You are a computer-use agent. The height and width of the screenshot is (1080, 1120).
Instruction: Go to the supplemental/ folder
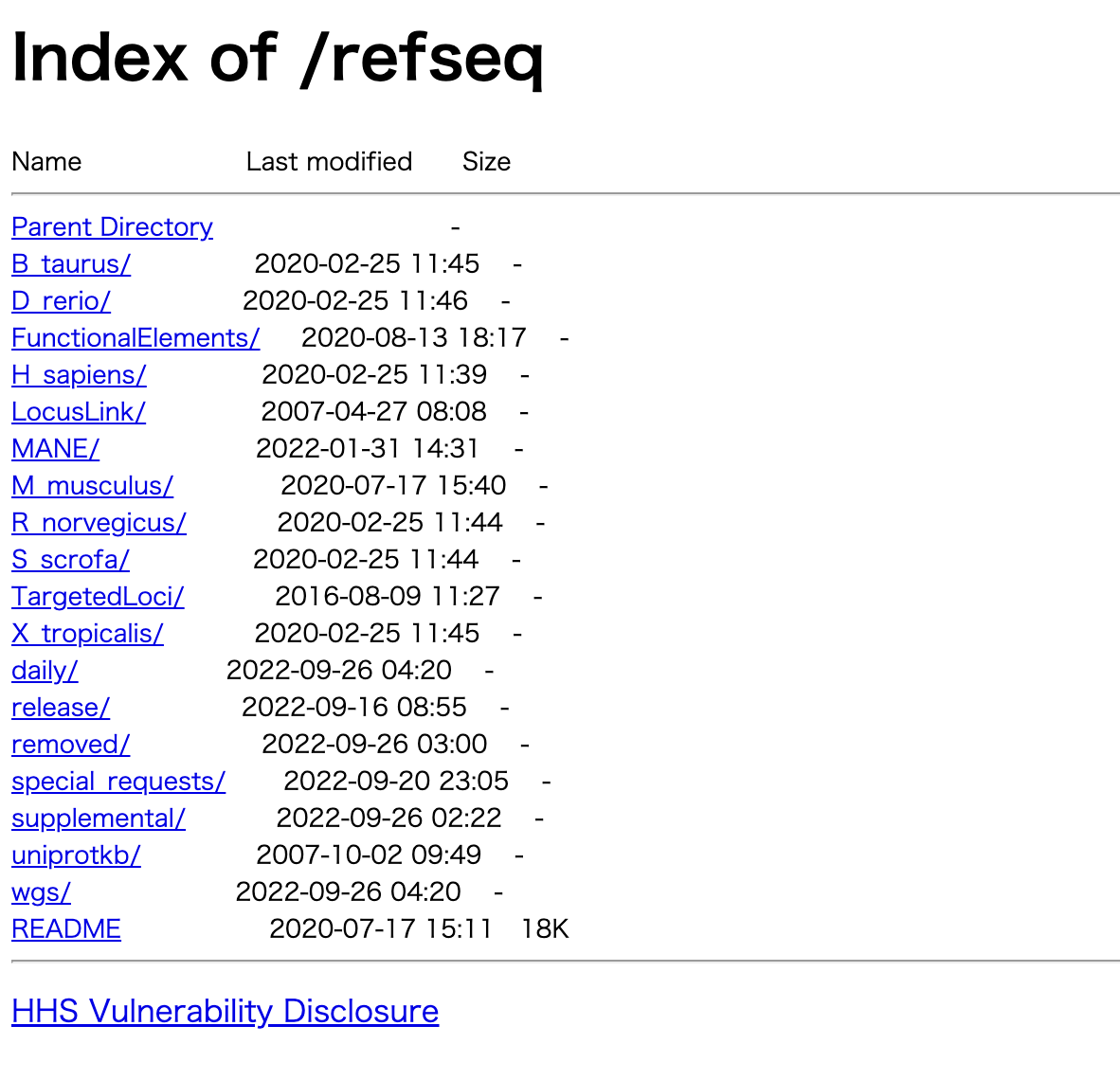[x=99, y=819]
